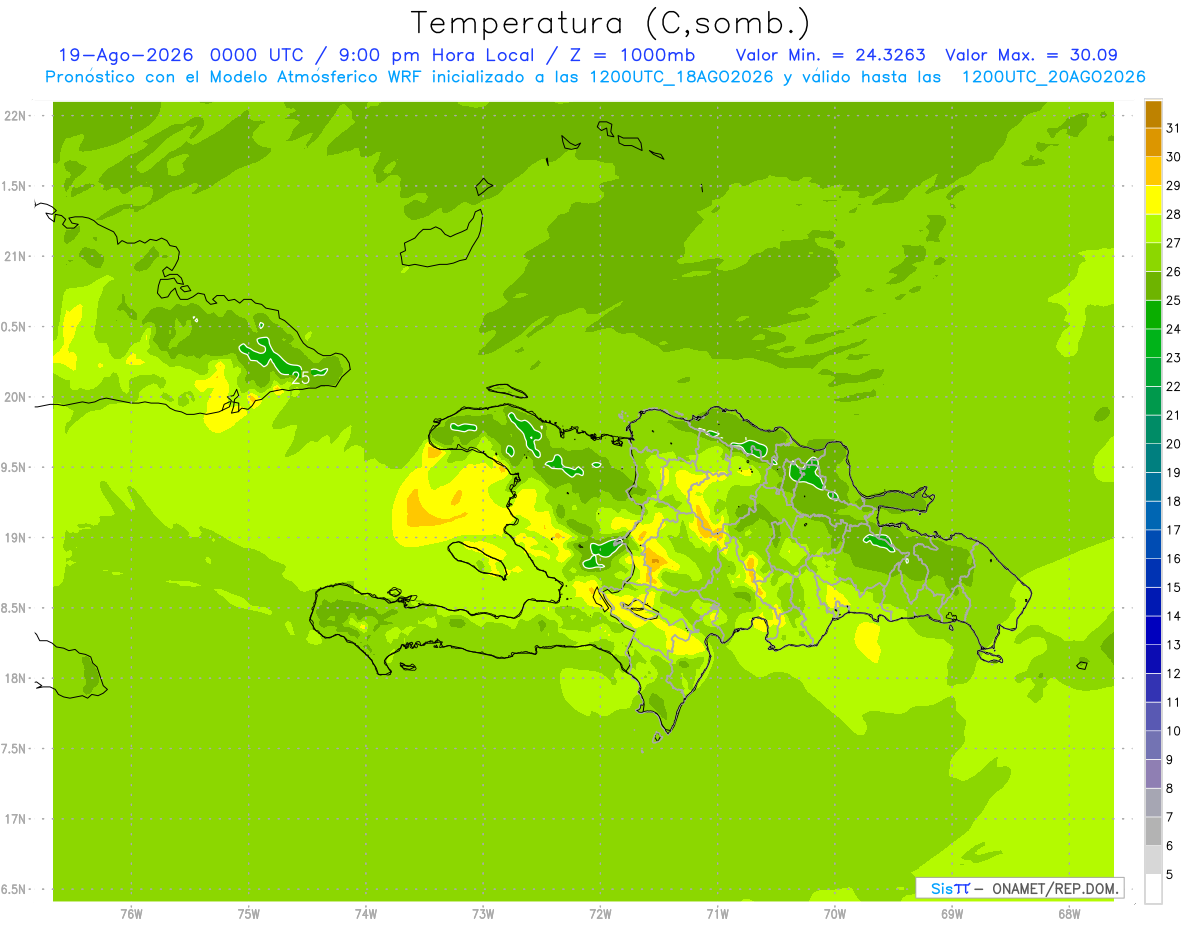Click the "18N" latitude label
This screenshot has width=1200, height=927.
tap(15, 679)
